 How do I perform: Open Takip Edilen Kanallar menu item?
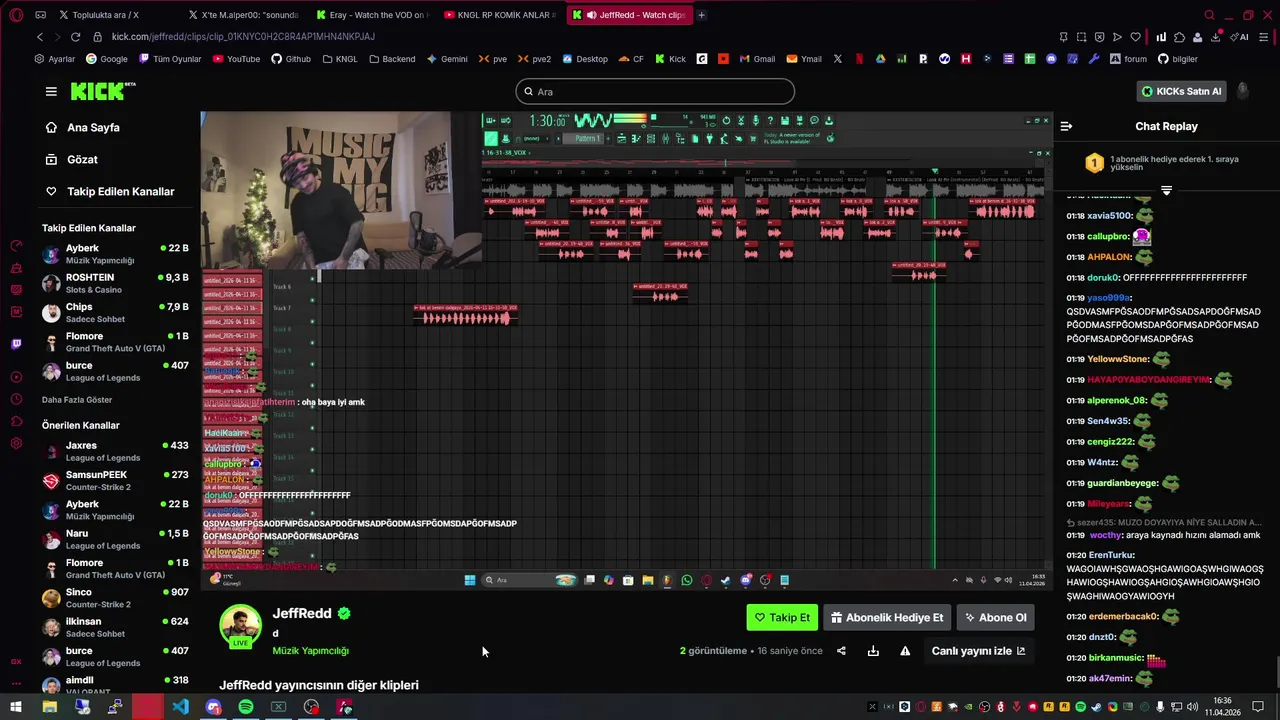110,191
